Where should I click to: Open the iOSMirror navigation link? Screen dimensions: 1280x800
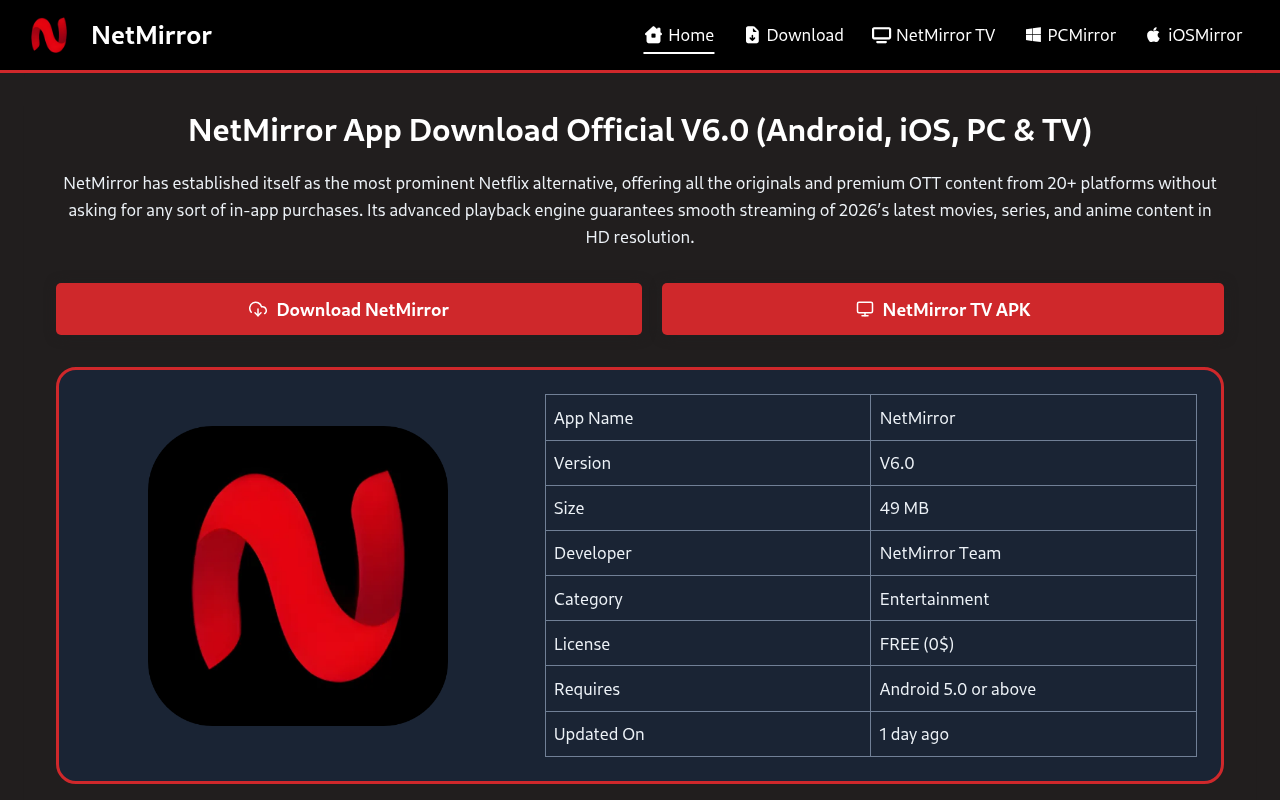tap(1194, 35)
